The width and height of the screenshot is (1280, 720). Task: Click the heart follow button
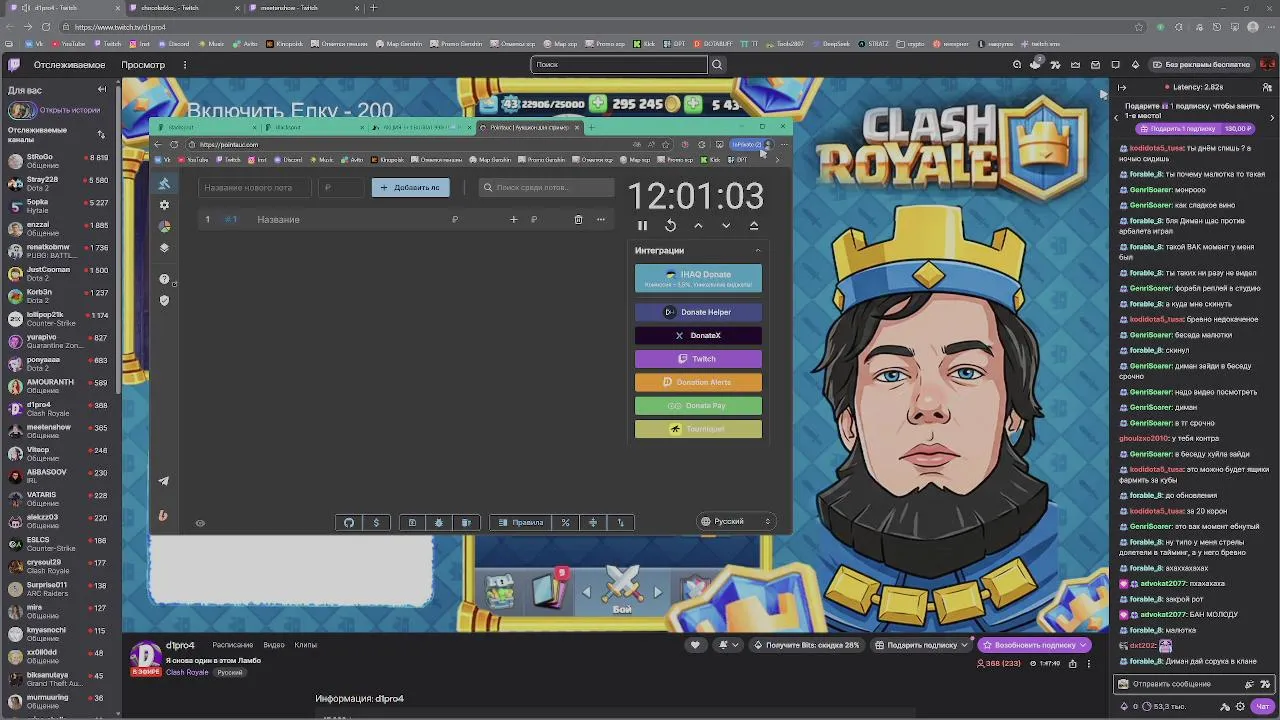(x=695, y=645)
